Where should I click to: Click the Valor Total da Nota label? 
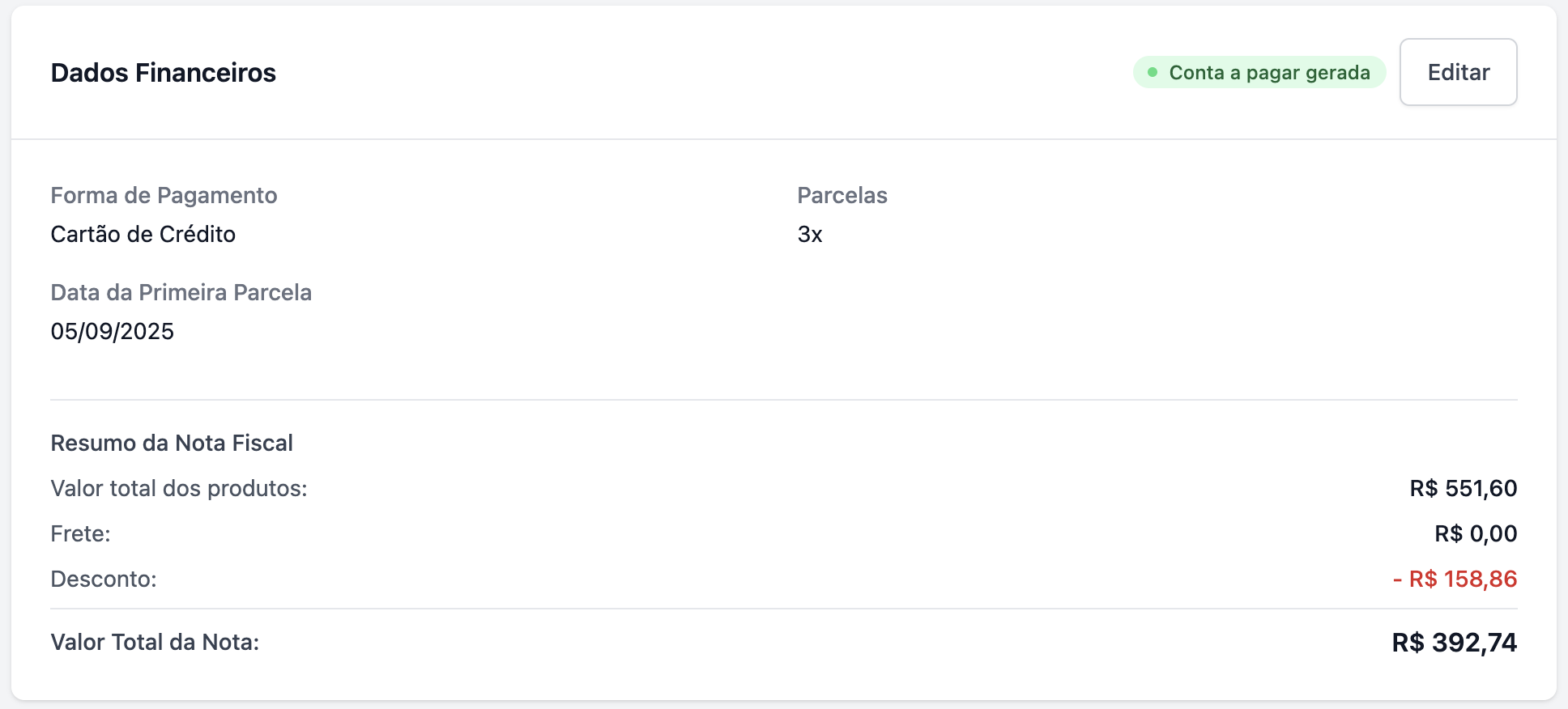[155, 642]
